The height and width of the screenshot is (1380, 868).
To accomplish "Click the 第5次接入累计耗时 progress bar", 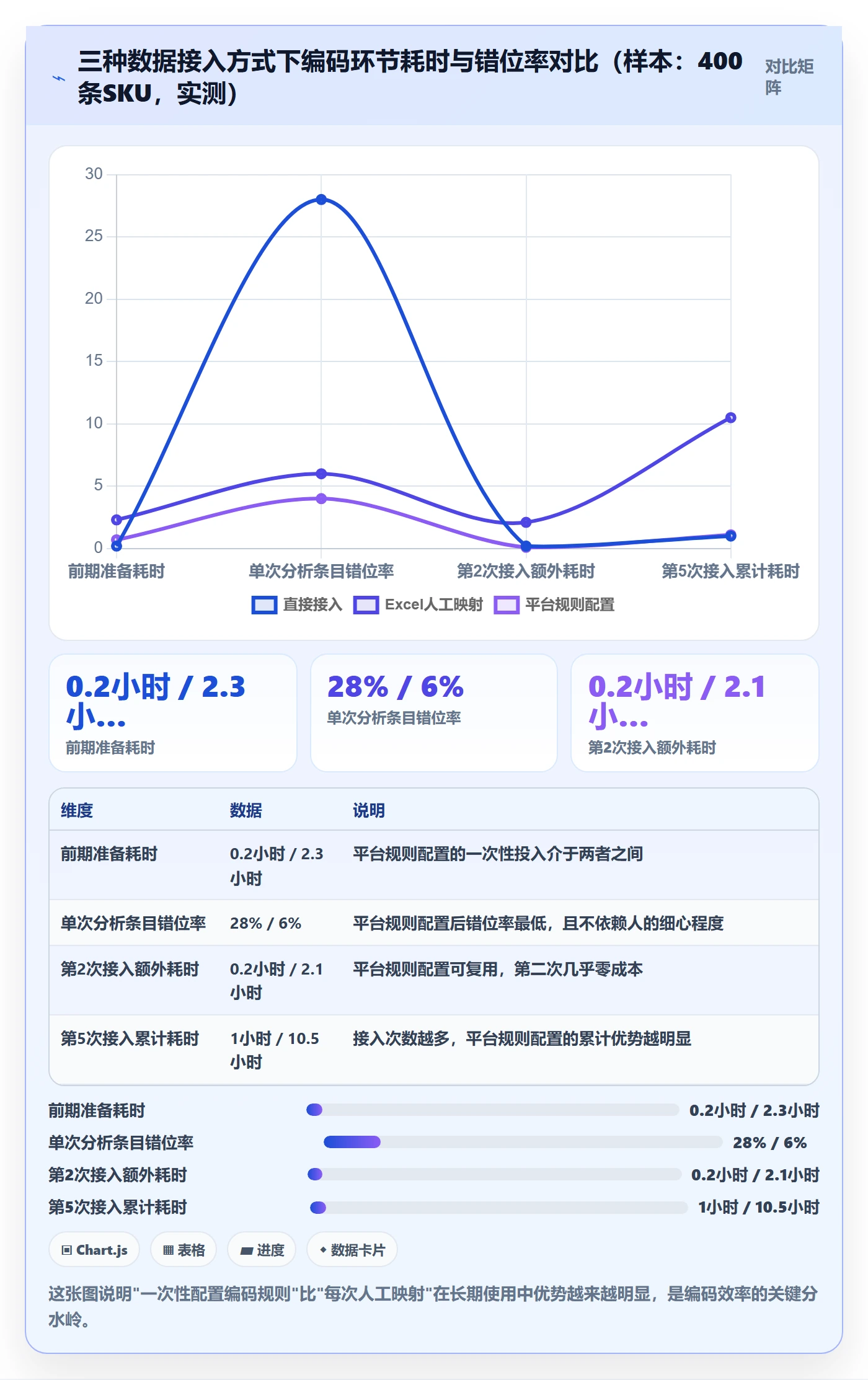I will [498, 1207].
